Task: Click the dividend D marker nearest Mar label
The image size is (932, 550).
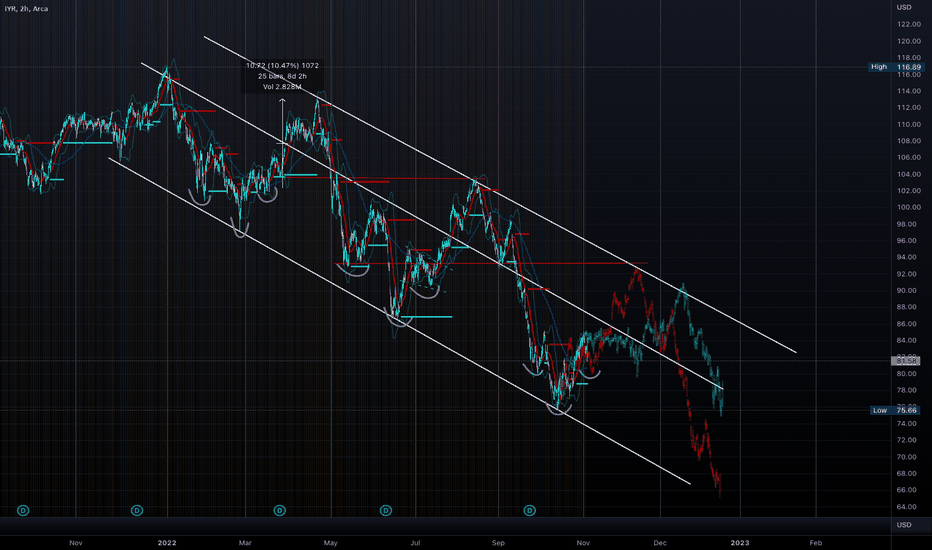Action: [x=279, y=510]
